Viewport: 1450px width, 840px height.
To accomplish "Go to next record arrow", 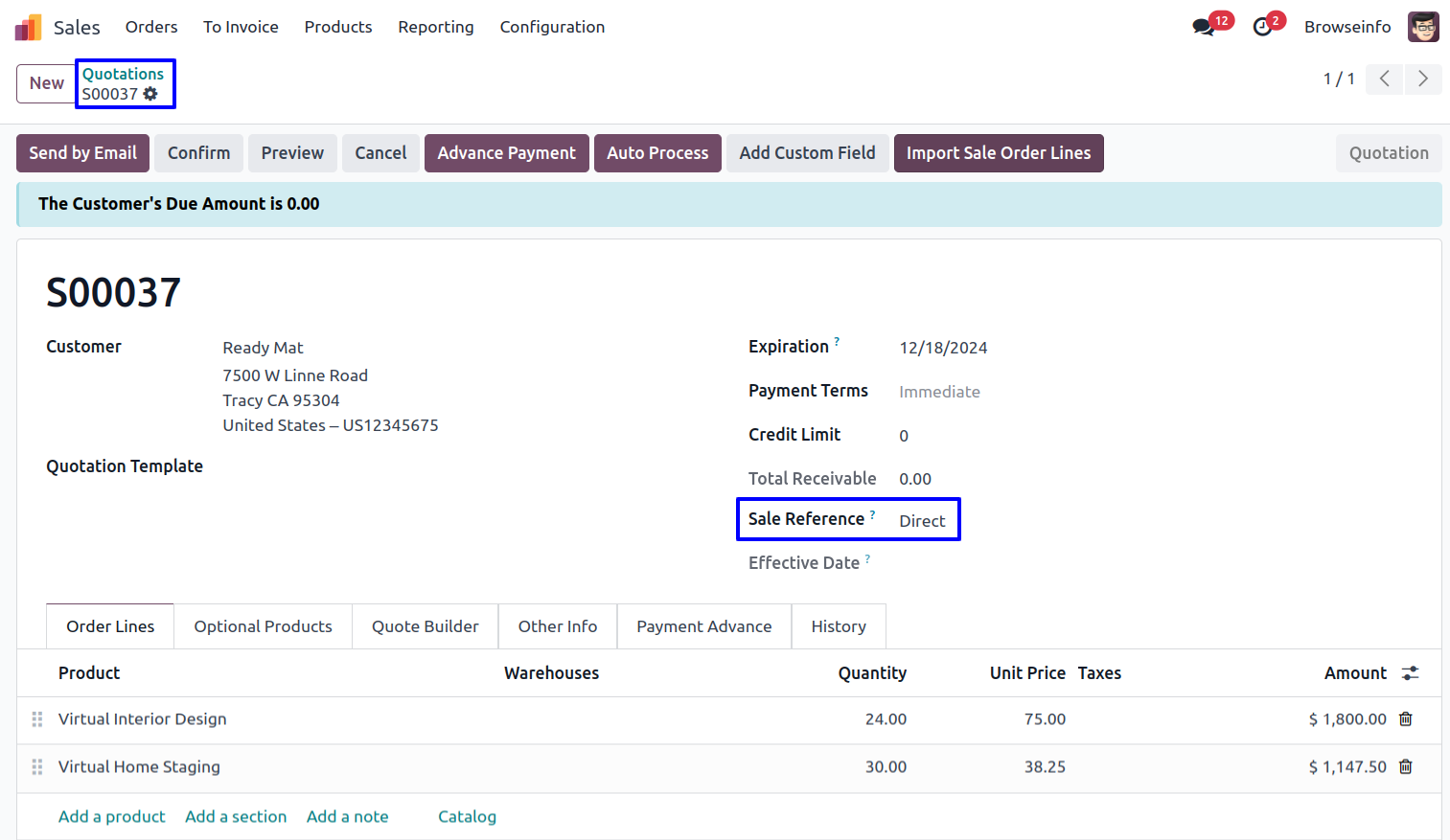I will coord(1422,79).
